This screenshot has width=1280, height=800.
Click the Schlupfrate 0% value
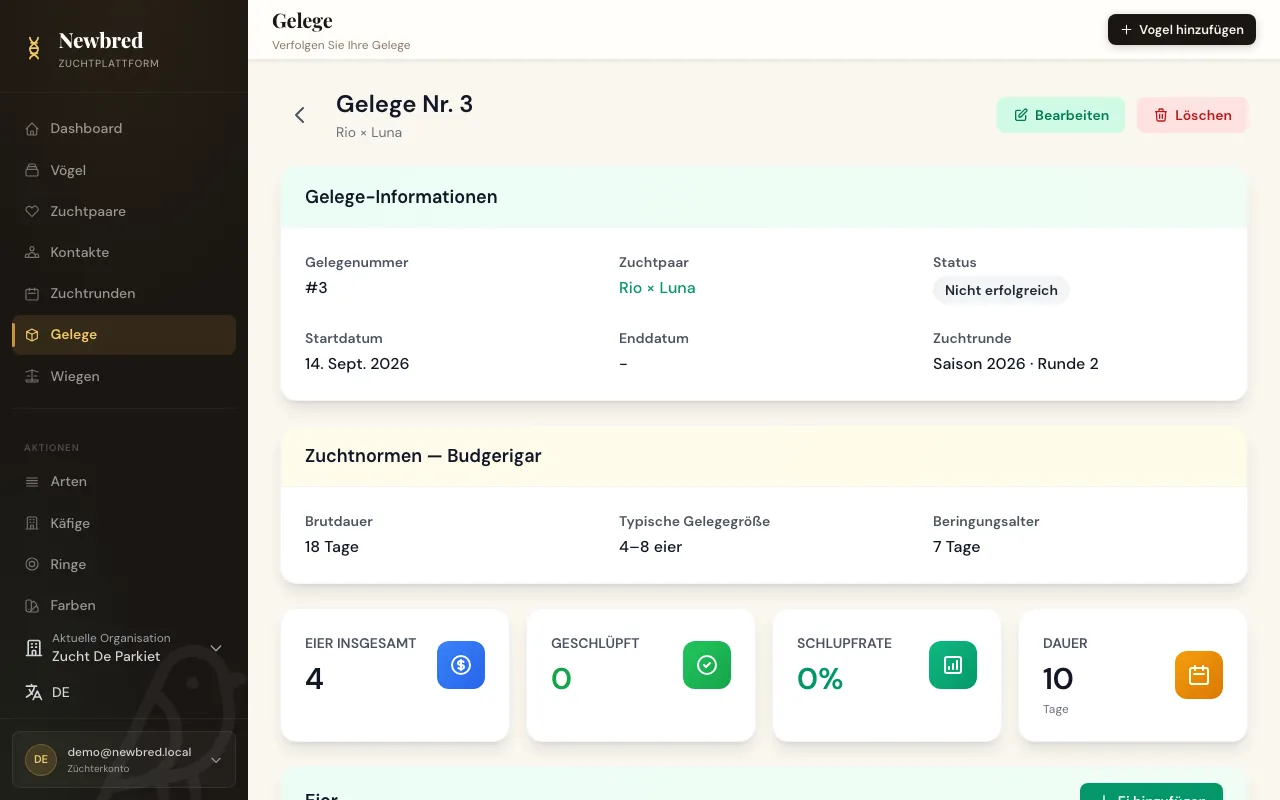coord(820,679)
